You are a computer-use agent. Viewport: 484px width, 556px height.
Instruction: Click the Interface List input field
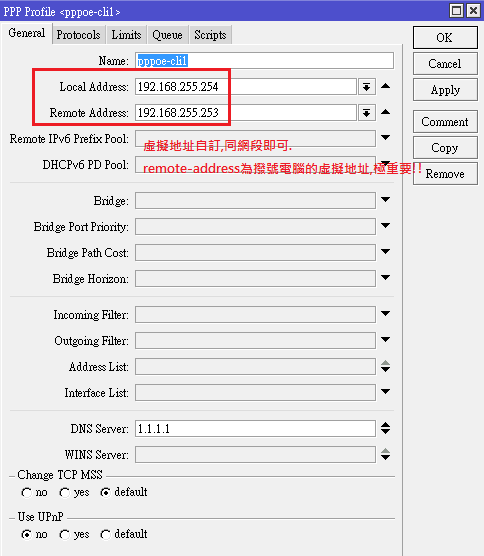[x=255, y=393]
